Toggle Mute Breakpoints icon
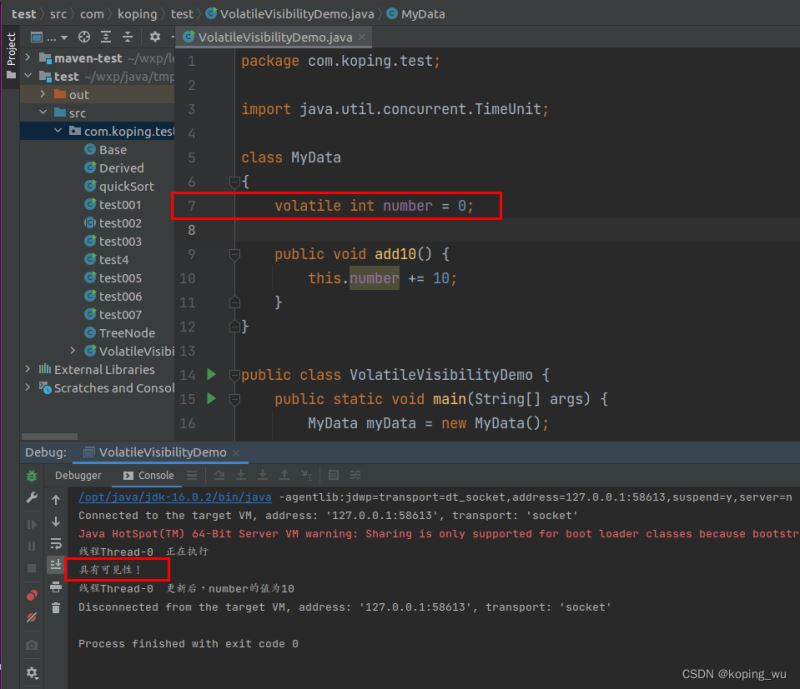Viewport: 800px width, 689px height. 32,617
